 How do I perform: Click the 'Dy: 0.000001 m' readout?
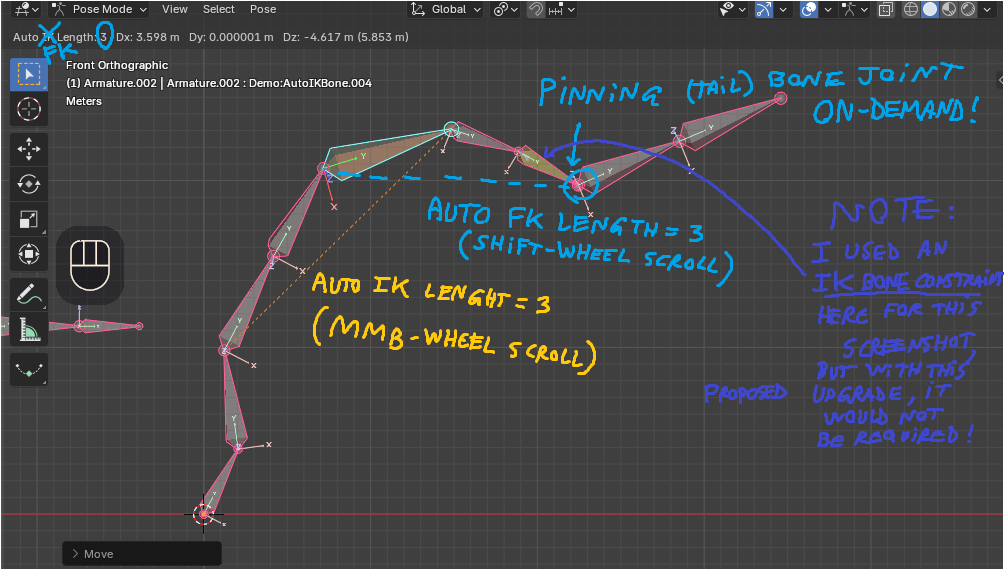tap(231, 37)
